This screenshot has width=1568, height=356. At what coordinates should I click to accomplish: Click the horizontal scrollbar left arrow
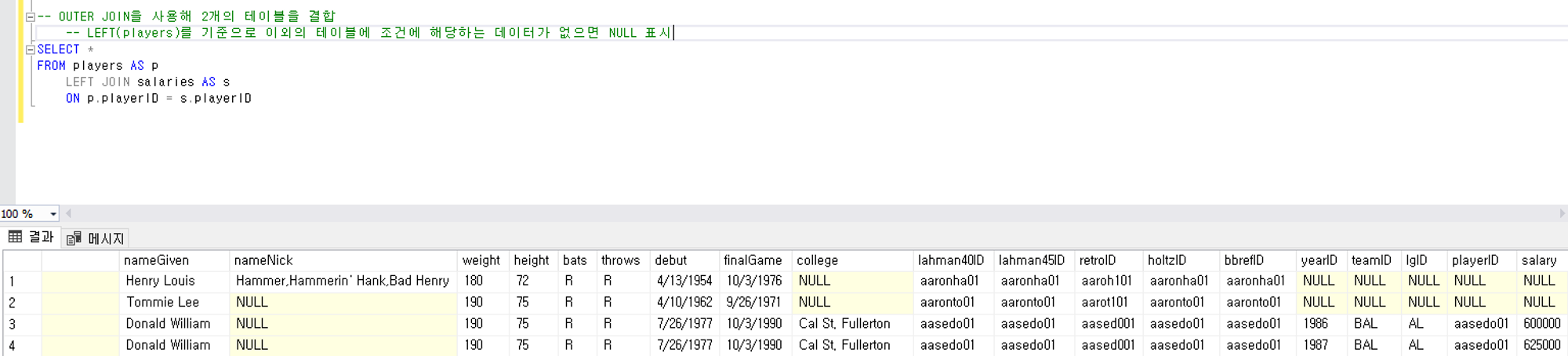coord(69,213)
